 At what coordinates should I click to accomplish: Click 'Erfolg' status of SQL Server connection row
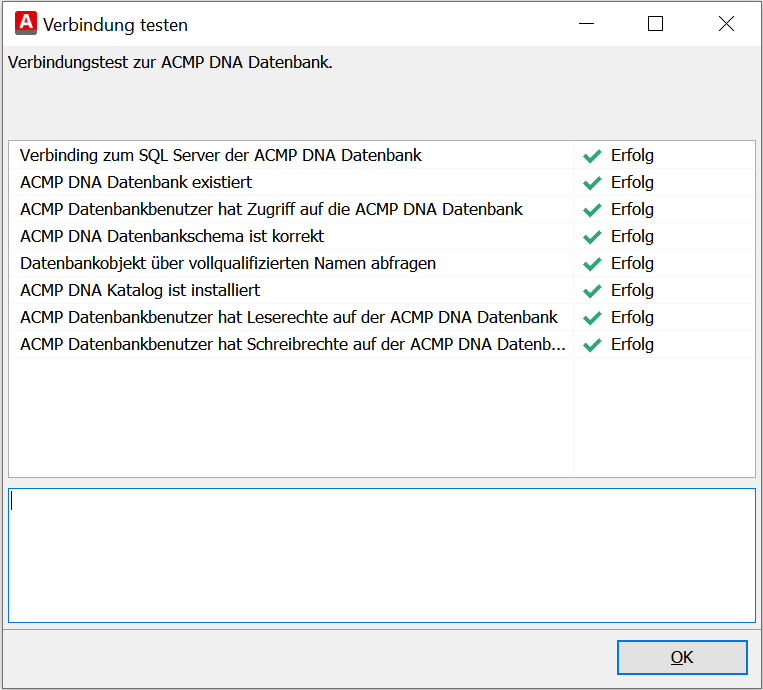(x=632, y=156)
